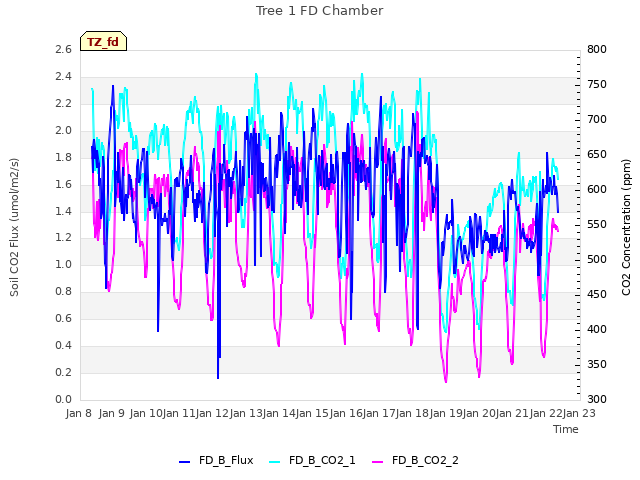Click the 'Jan 13' x-axis tick label
This screenshot has height=480, width=640.
point(245,413)
